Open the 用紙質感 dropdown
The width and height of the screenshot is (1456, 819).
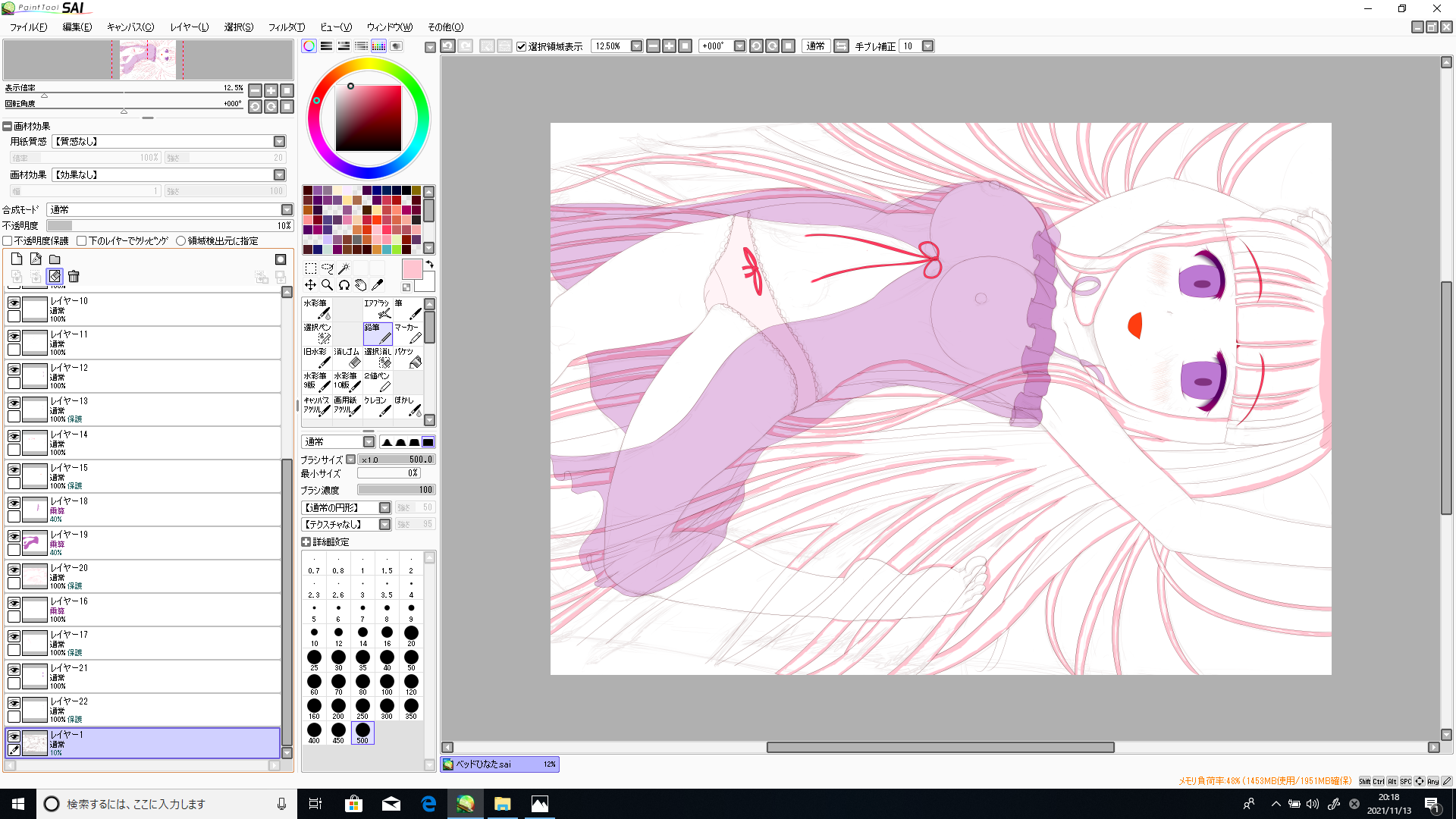(279, 142)
